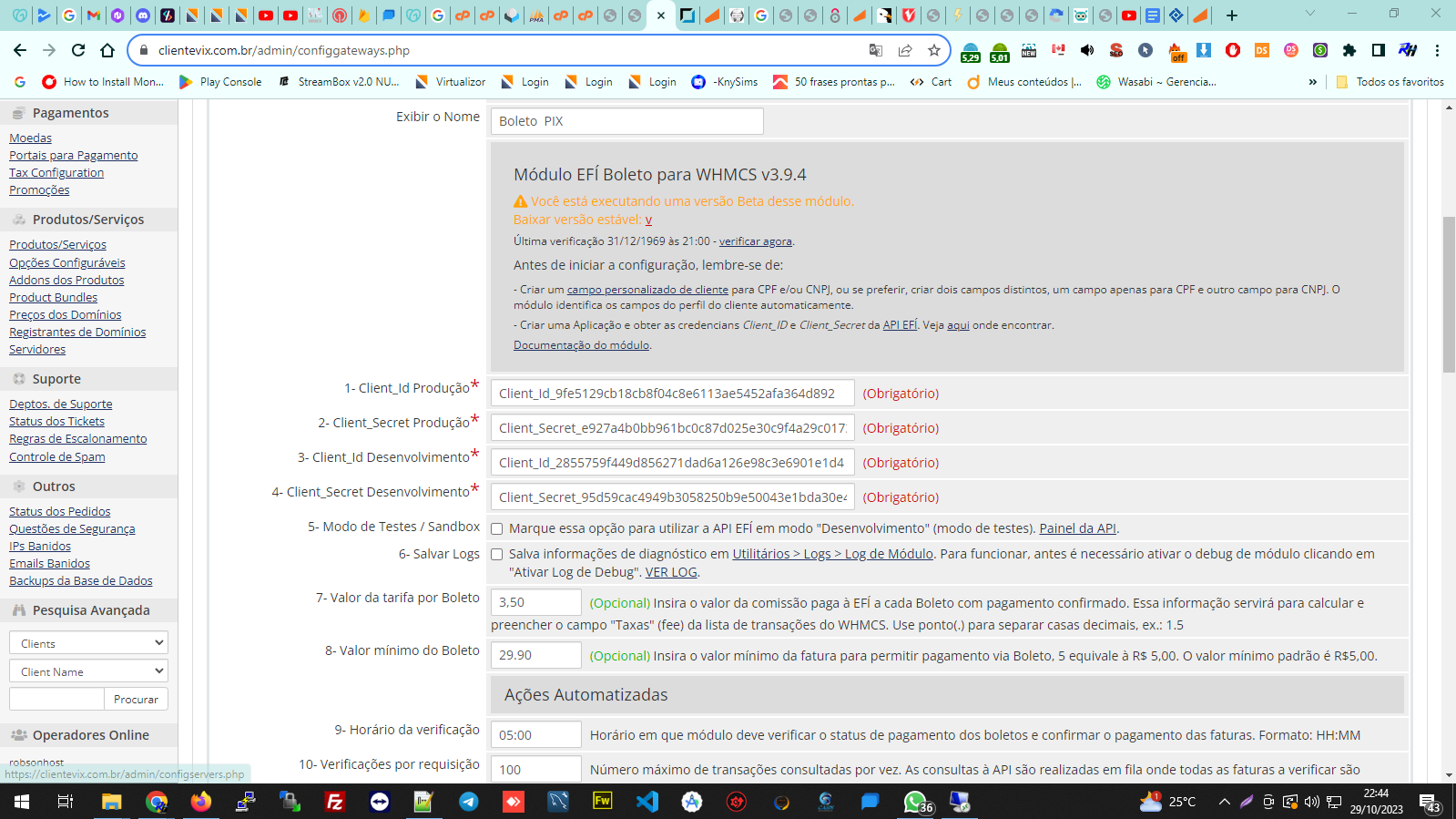Viewport: 1456px width, 819px height.
Task: Click the Client_Id Produção input field
Action: point(673,394)
